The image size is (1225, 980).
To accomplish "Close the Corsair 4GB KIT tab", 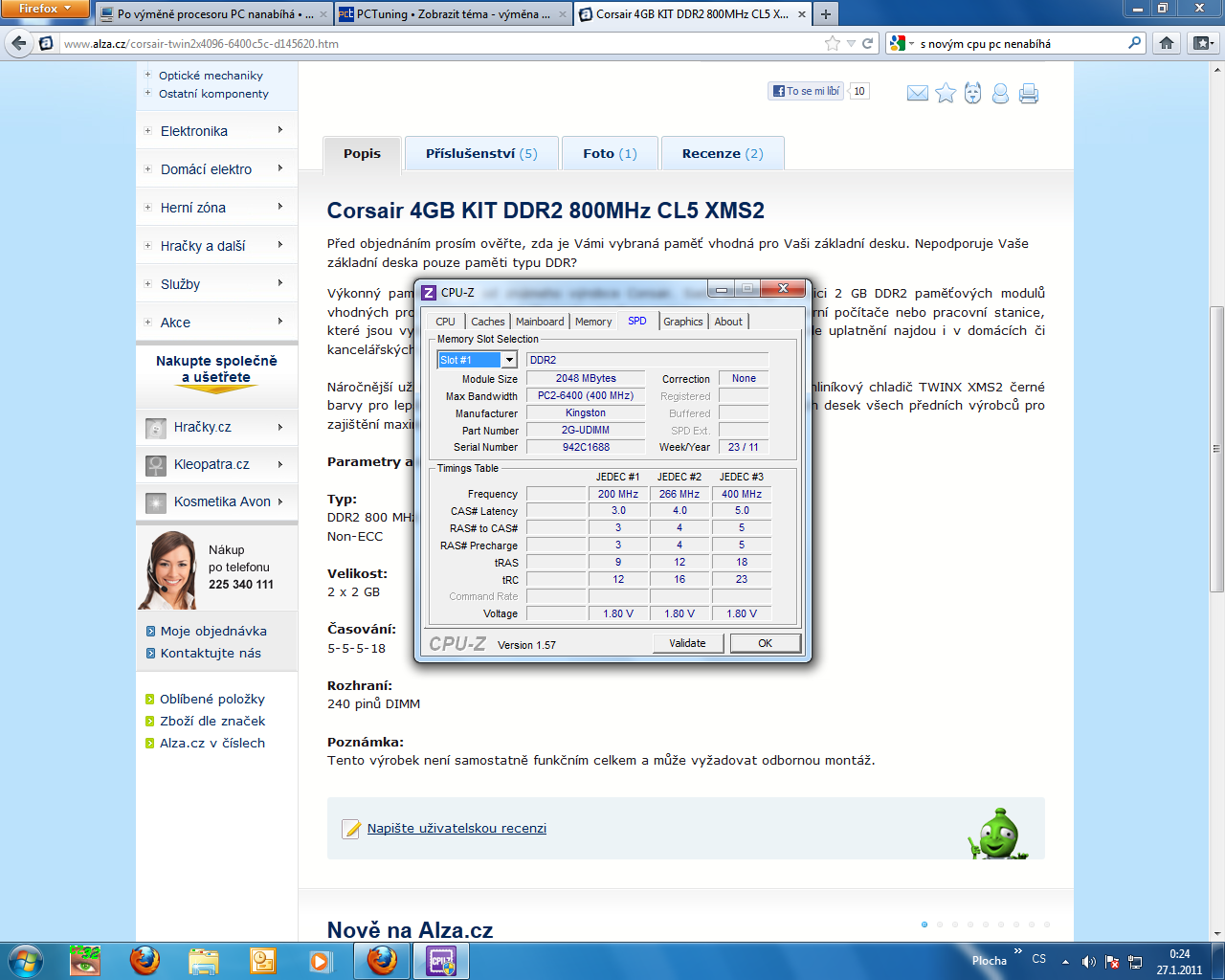I will click(802, 14).
